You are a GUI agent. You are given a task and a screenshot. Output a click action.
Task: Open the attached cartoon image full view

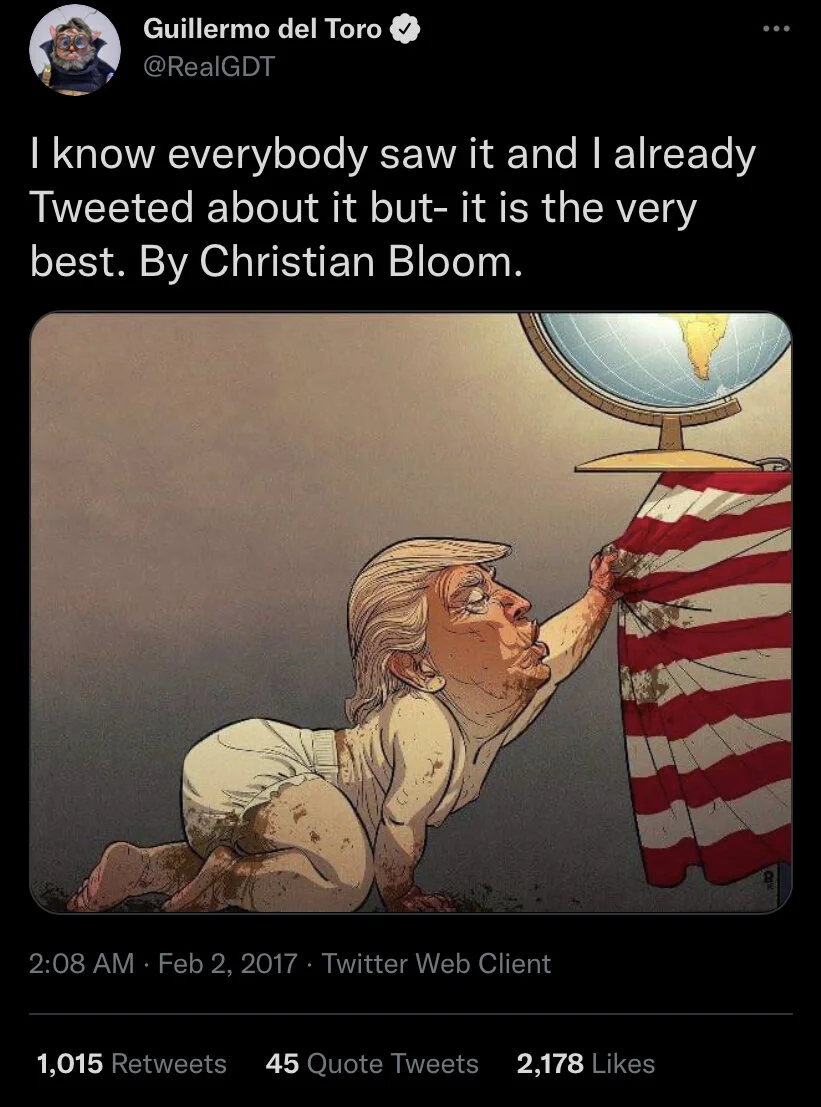point(410,612)
